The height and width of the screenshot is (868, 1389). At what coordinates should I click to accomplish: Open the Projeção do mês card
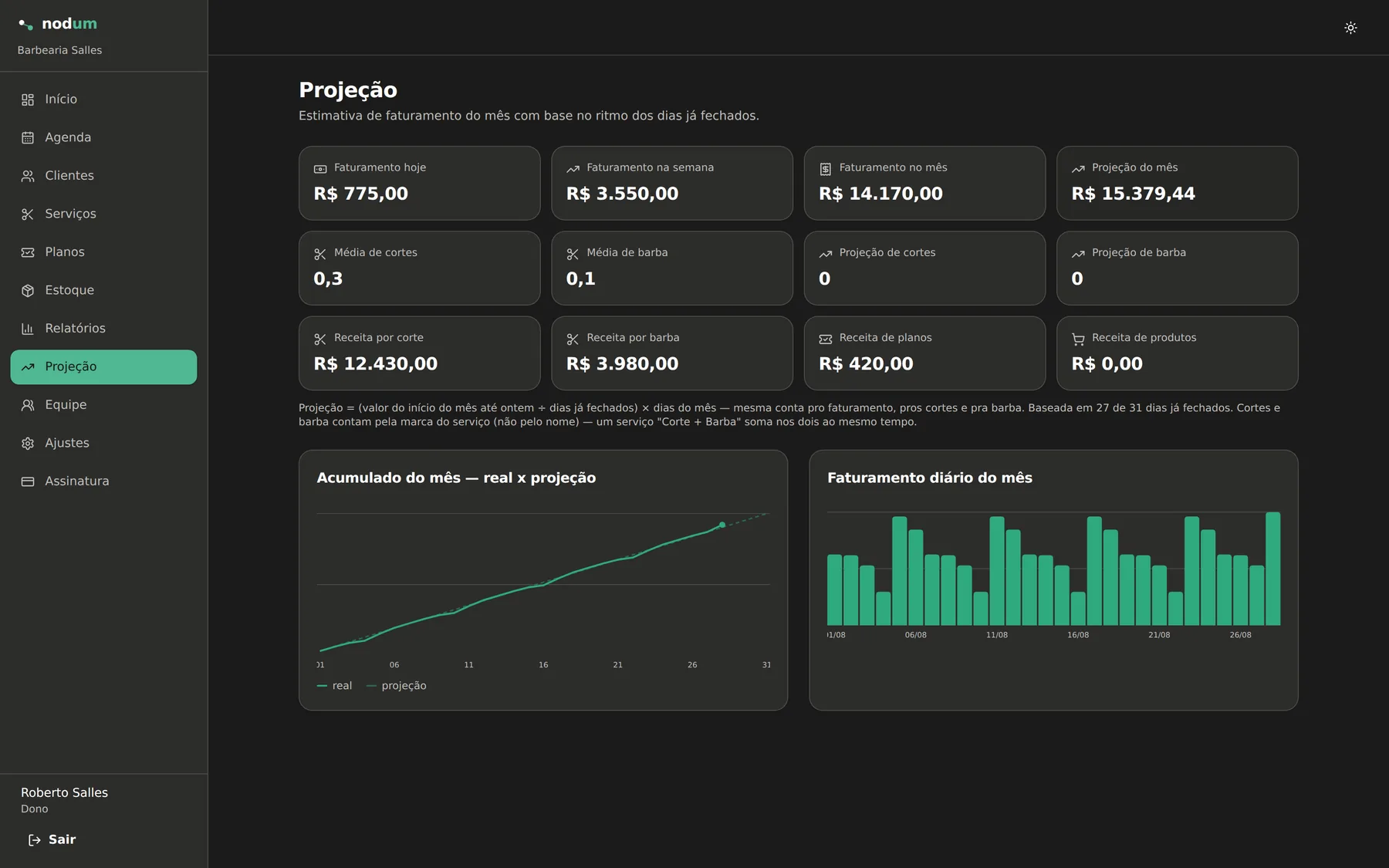click(1177, 183)
